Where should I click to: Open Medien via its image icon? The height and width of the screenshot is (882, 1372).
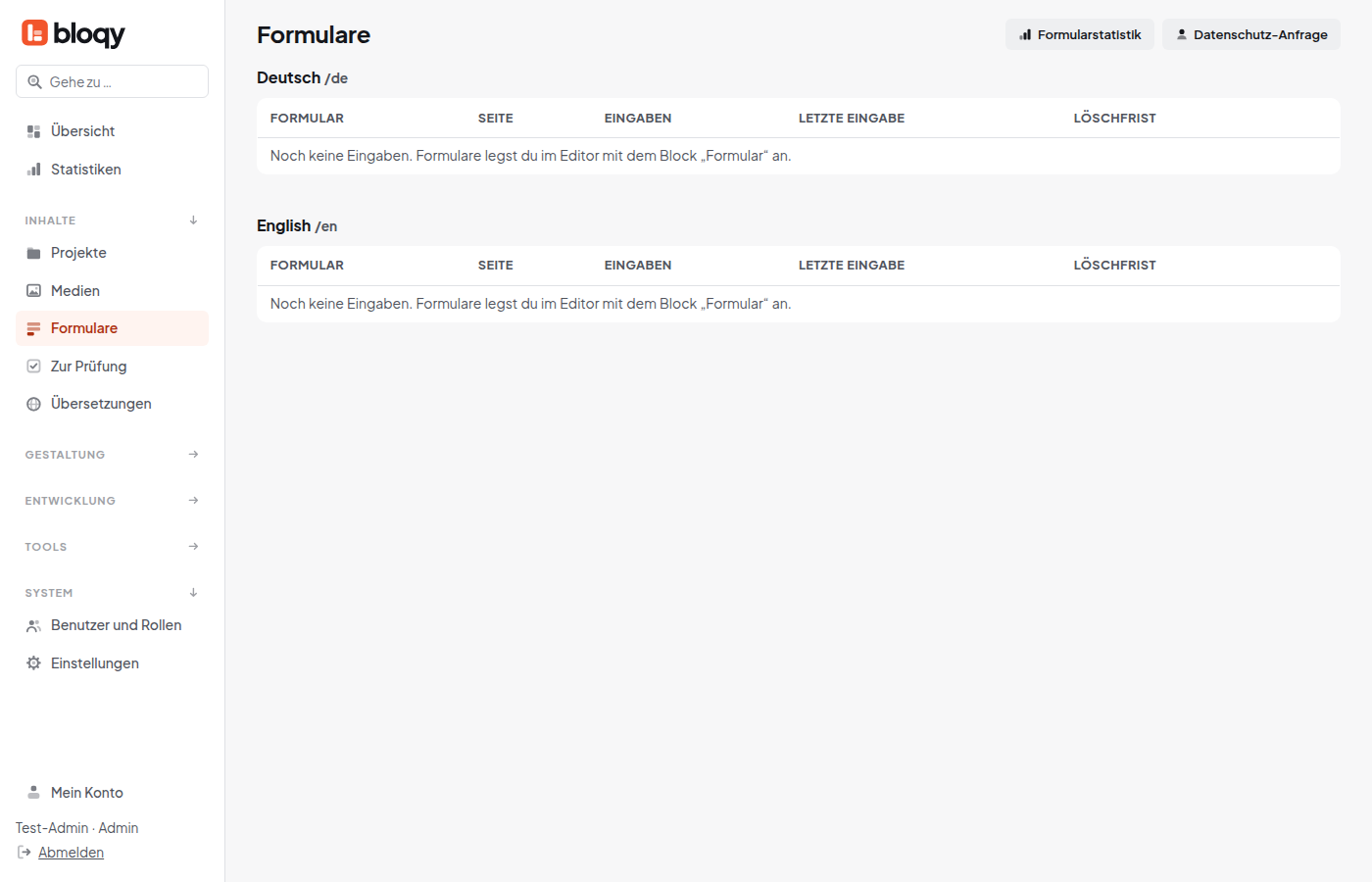click(x=33, y=291)
